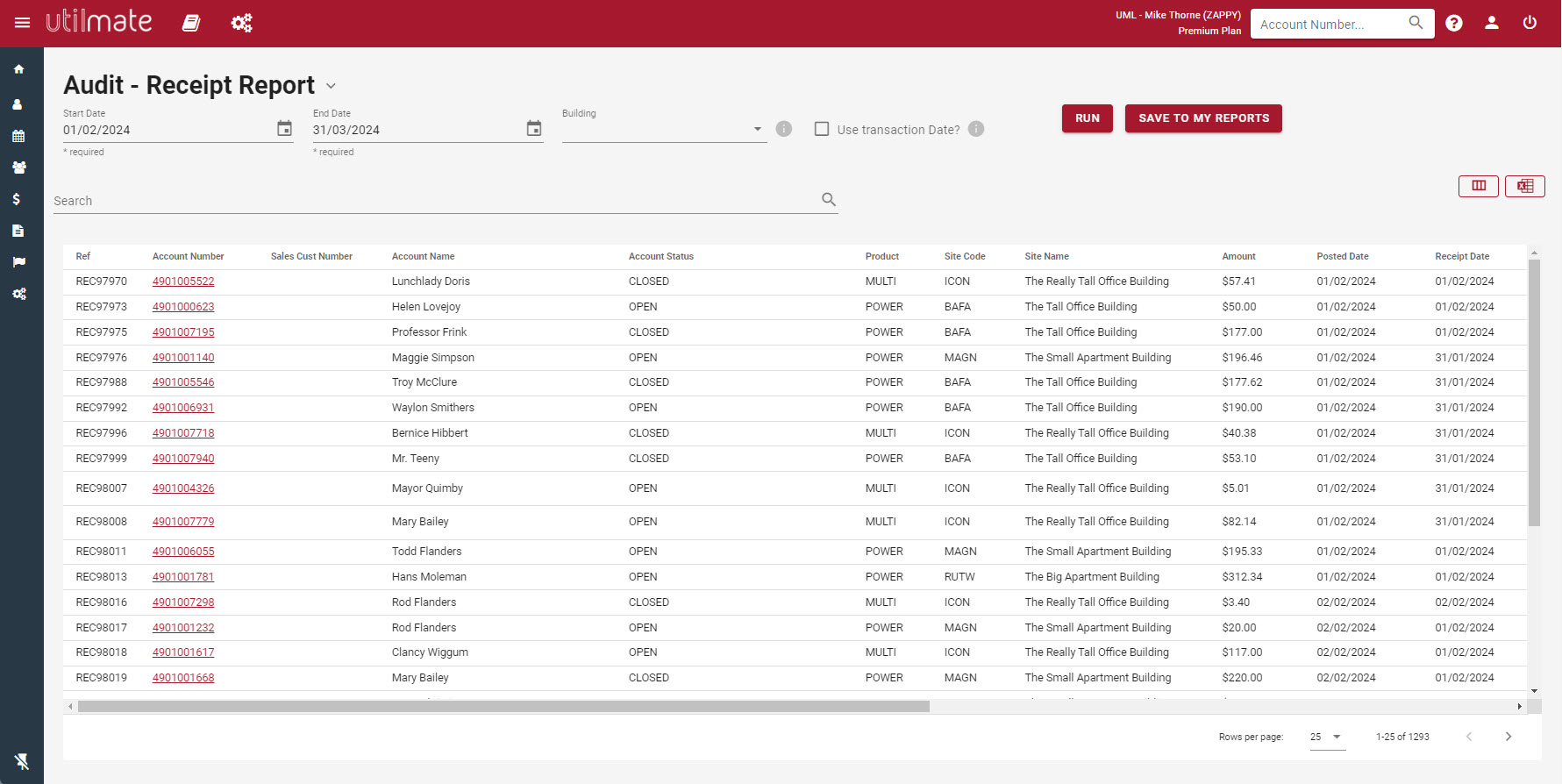Click the RUN button
The height and width of the screenshot is (784, 1562).
pyautogui.click(x=1088, y=118)
